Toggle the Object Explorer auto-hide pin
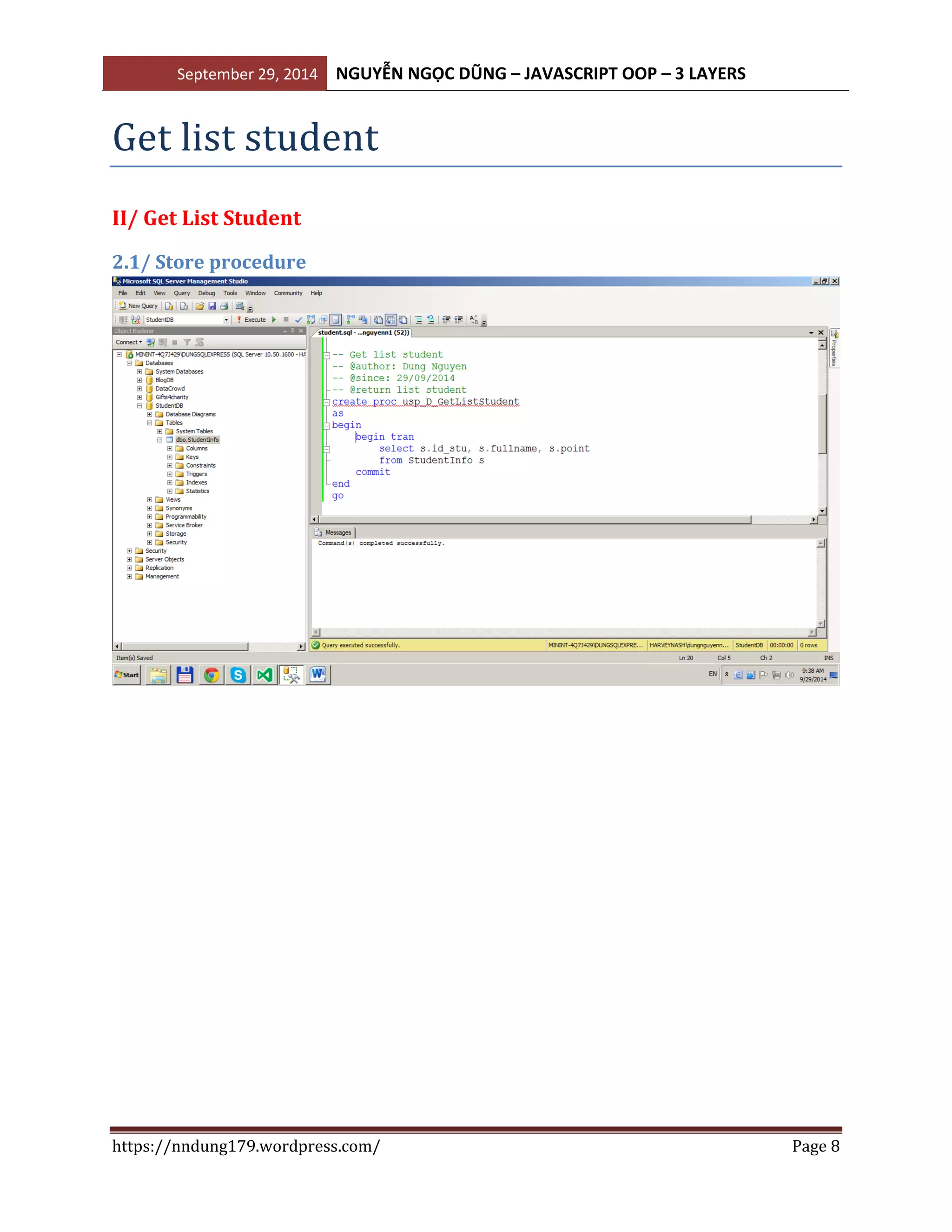 point(292,331)
